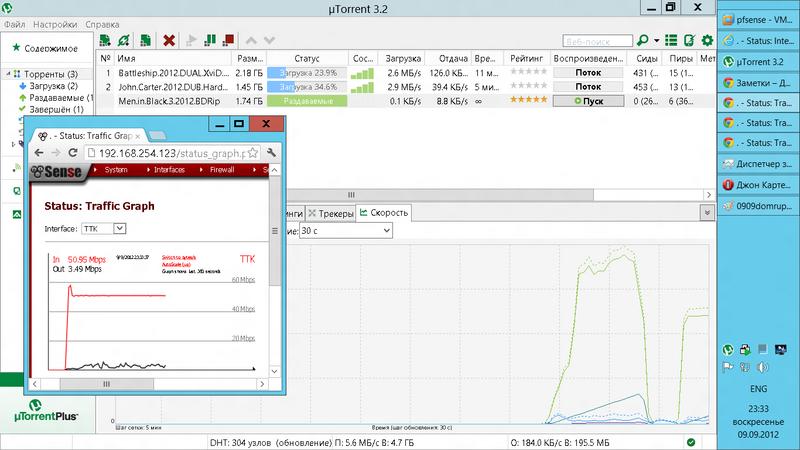800x450 pixels.
Task: Add a torrent file using the toolbar icon
Action: tap(105, 40)
